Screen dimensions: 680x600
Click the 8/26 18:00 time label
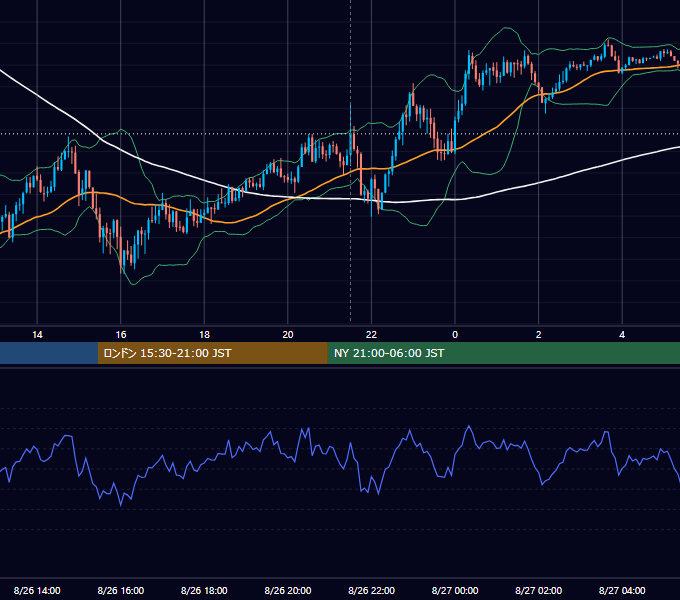click(204, 590)
